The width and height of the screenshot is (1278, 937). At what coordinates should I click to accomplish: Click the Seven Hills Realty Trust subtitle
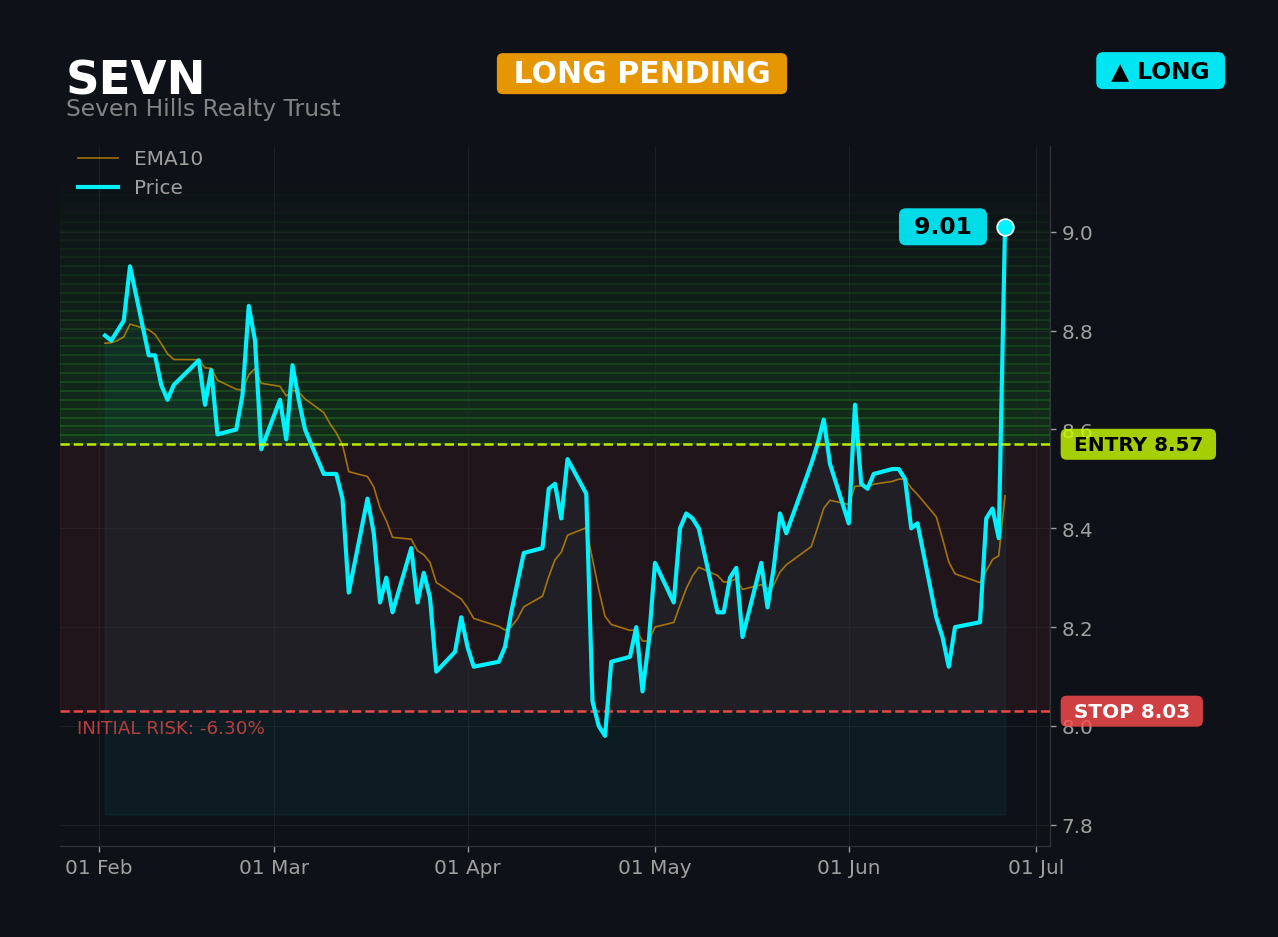pos(203,109)
